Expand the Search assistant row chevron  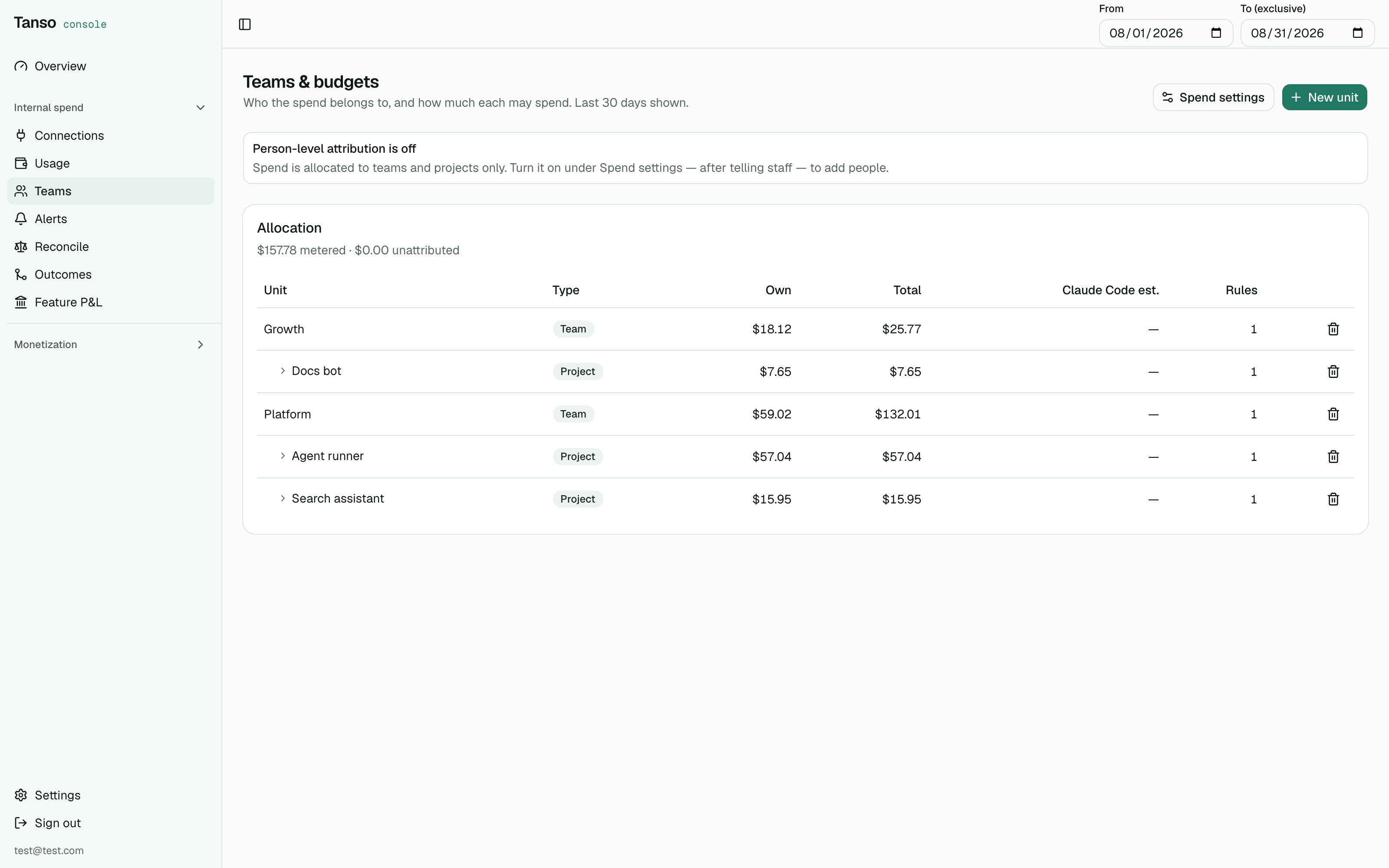point(283,498)
